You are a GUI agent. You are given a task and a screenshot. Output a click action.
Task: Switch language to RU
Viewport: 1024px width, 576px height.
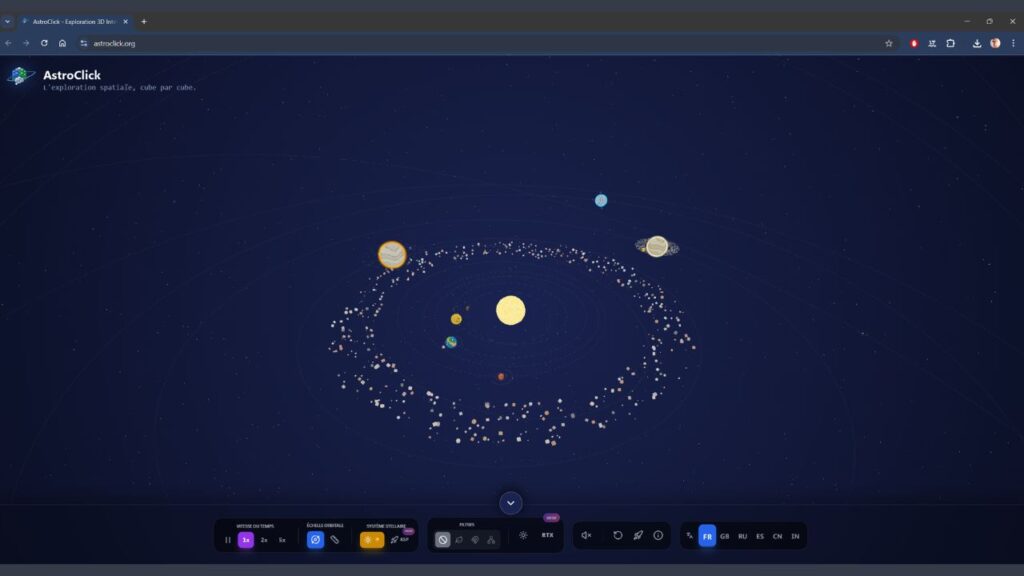[742, 536]
